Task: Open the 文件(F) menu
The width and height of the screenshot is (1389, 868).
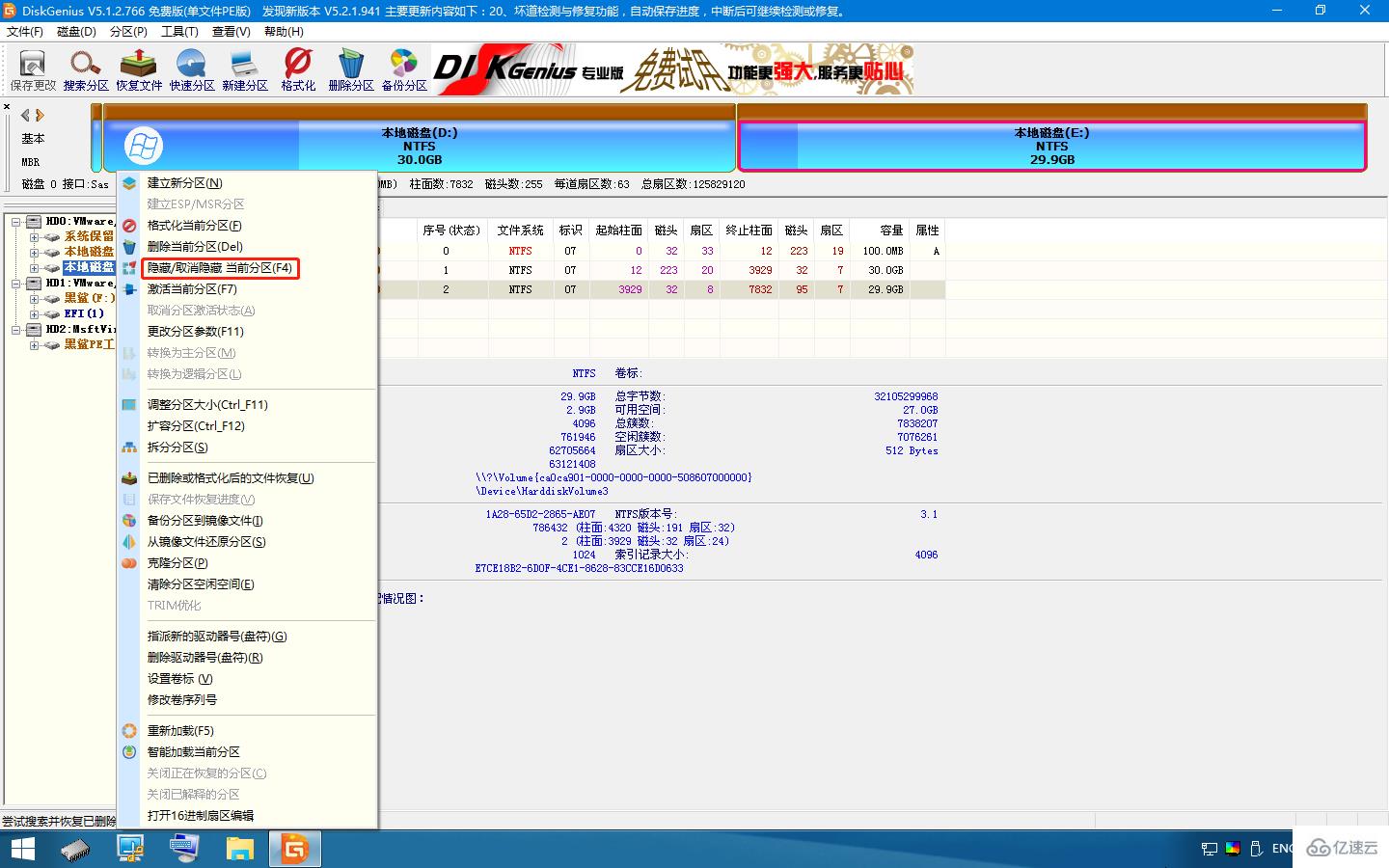Action: tap(25, 32)
